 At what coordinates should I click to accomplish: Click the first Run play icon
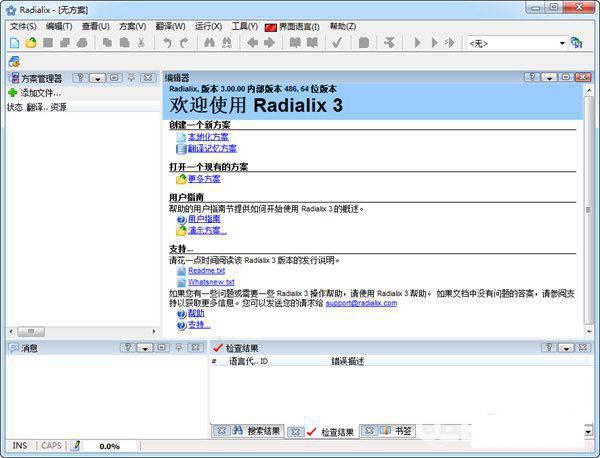coord(417,43)
